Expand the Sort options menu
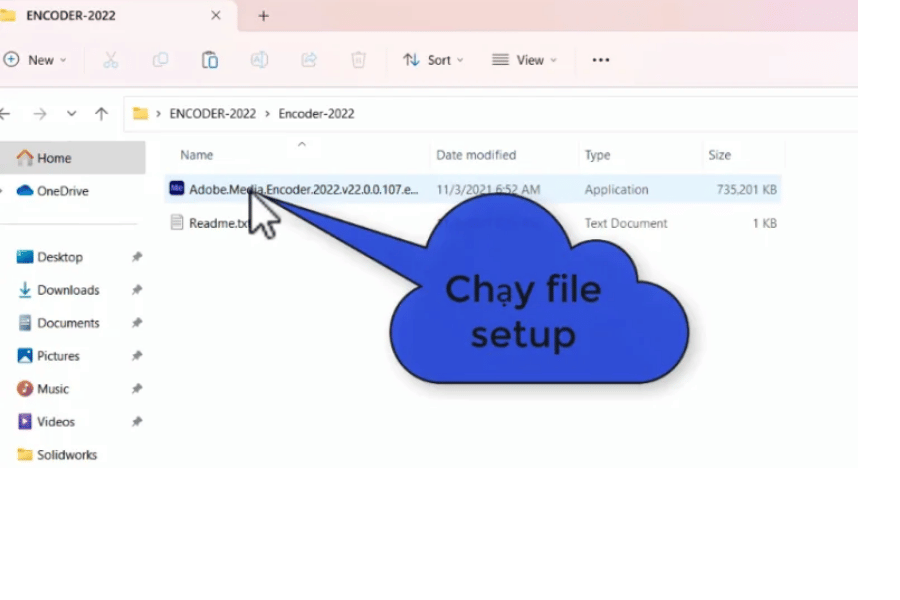The width and height of the screenshot is (900, 600). pyautogui.click(x=433, y=60)
